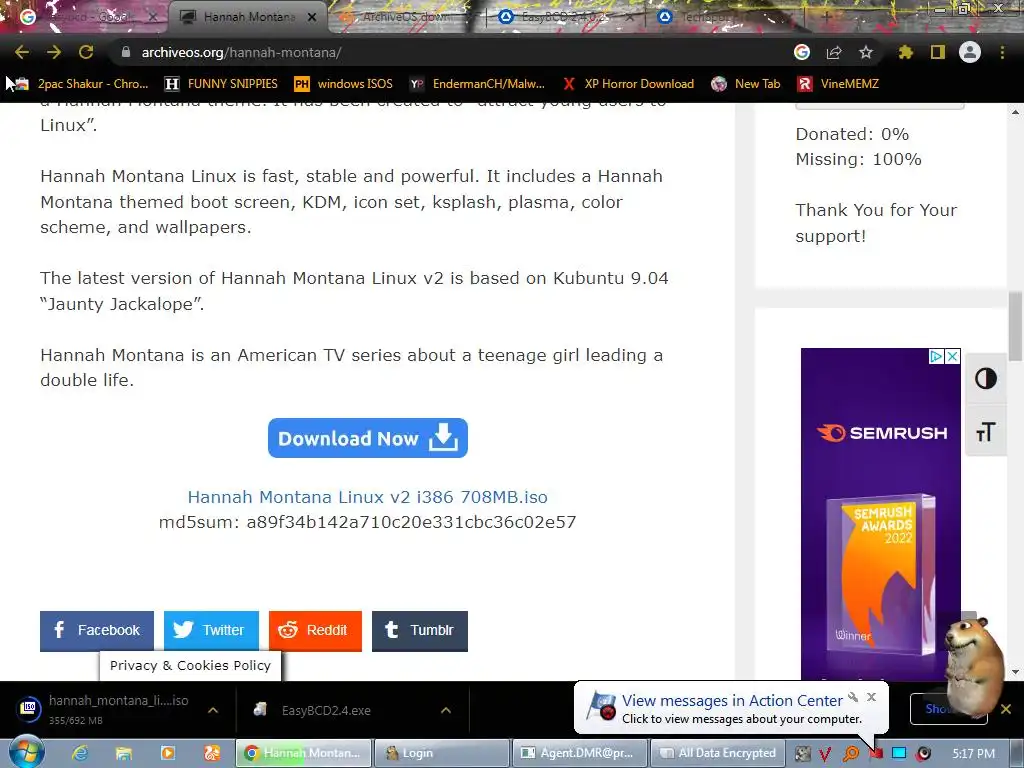Switch to the Login taskbar window
The image size is (1024, 768).
click(x=442, y=753)
